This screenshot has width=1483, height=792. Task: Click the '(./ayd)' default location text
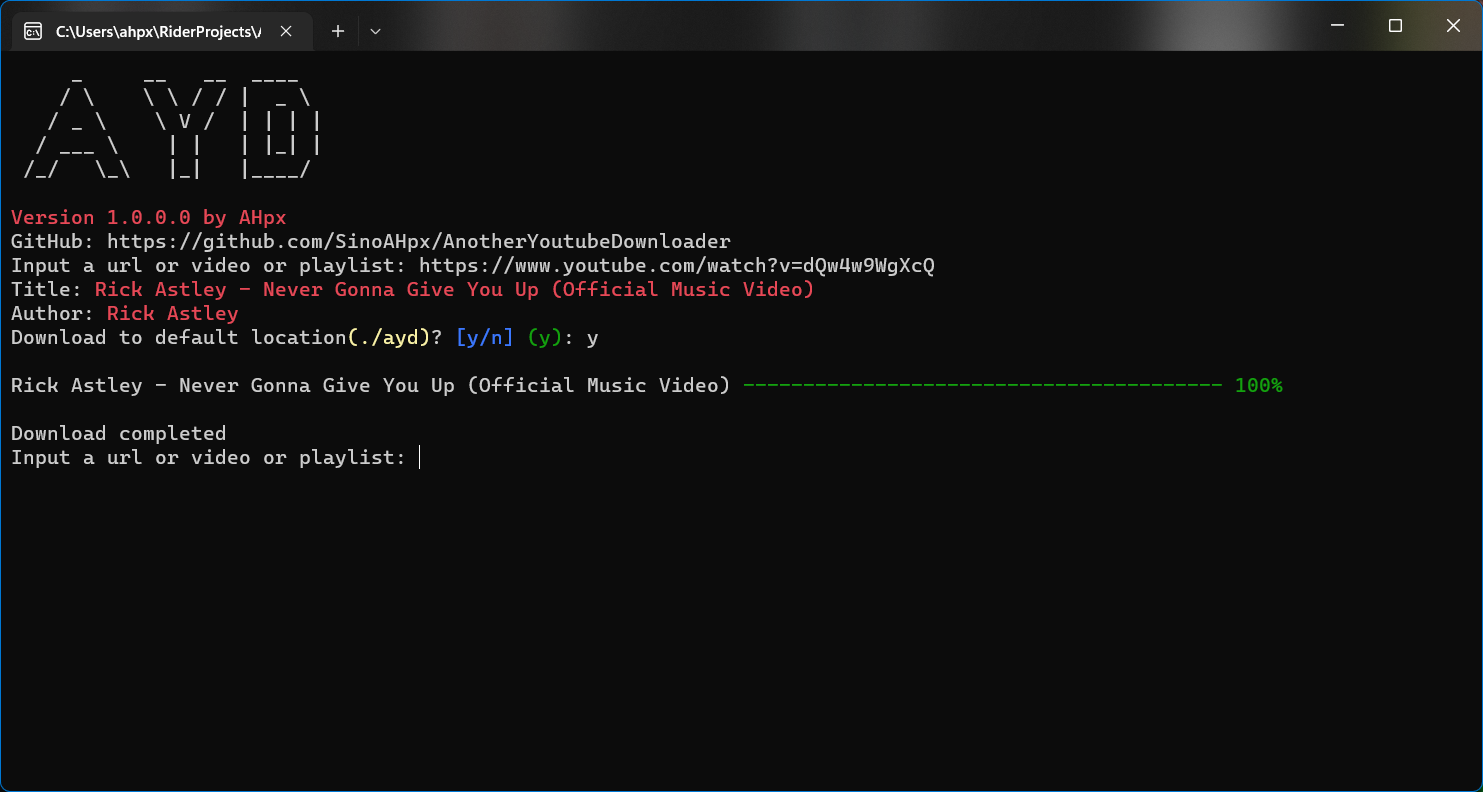(389, 337)
